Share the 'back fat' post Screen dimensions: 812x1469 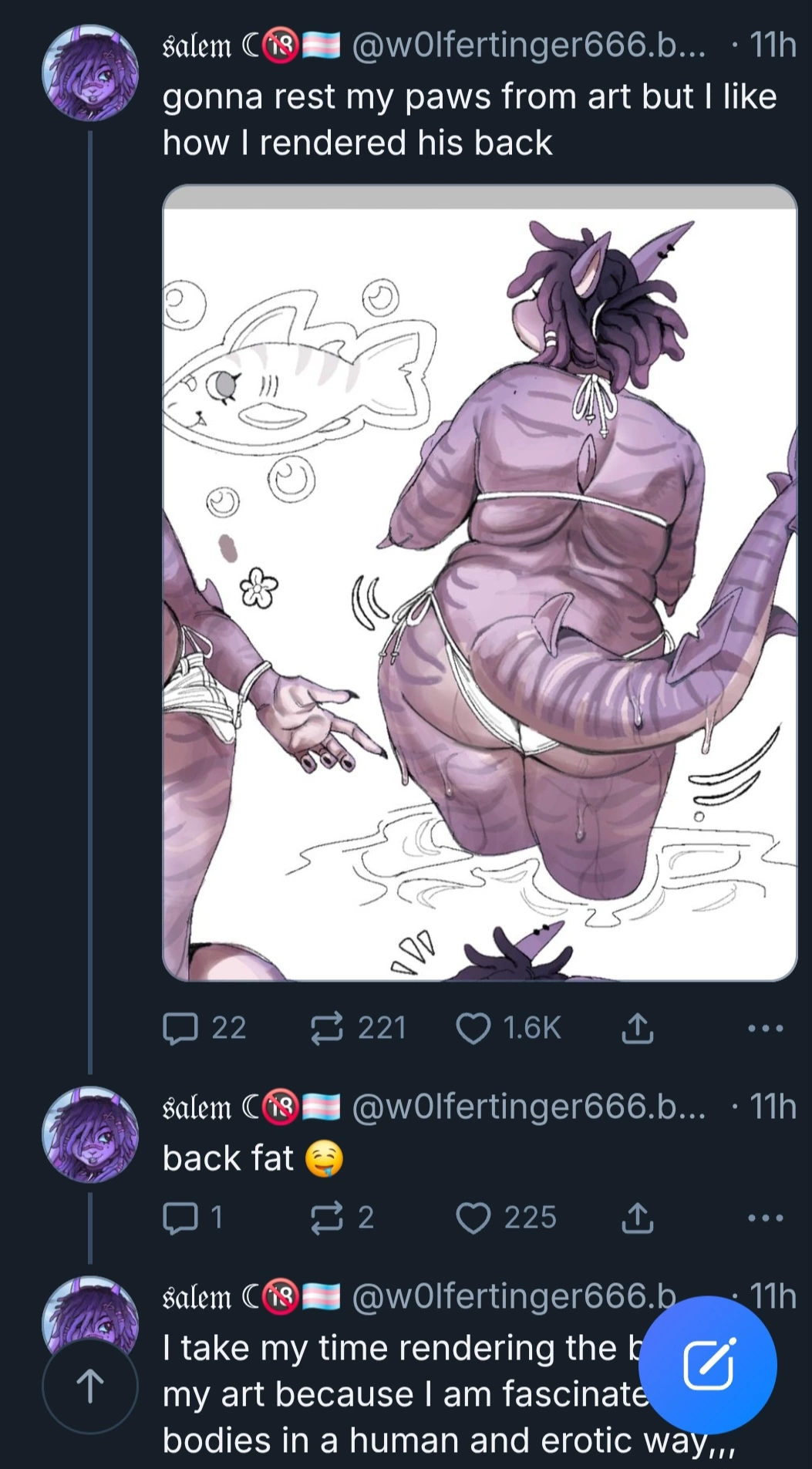click(x=637, y=1218)
